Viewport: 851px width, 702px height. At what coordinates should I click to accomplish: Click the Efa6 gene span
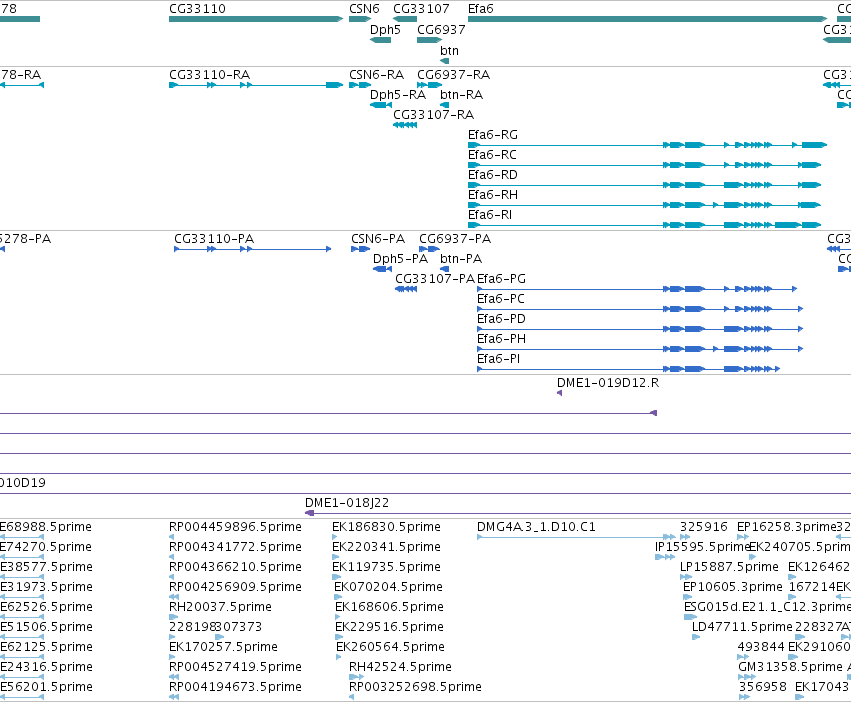tap(647, 19)
